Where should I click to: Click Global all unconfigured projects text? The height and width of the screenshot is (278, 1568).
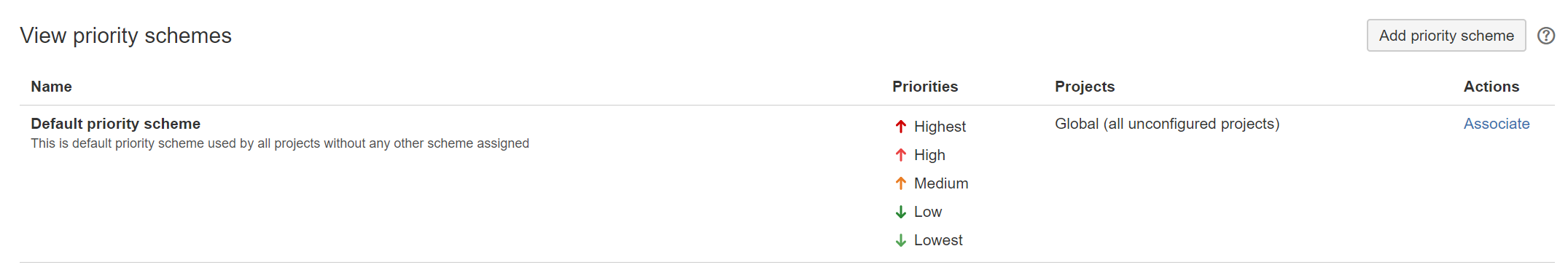point(1167,124)
